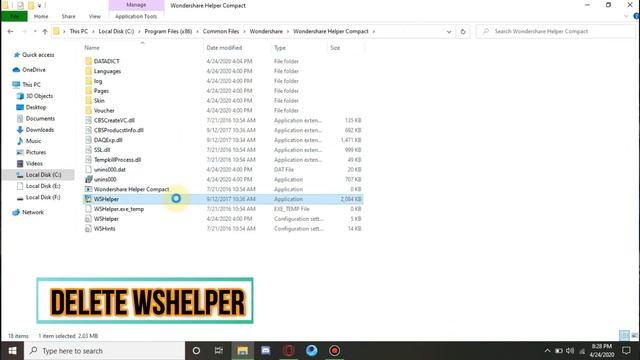640x360 pixels.
Task: Click the Manage contextual tab
Action: pyautogui.click(x=136, y=5)
